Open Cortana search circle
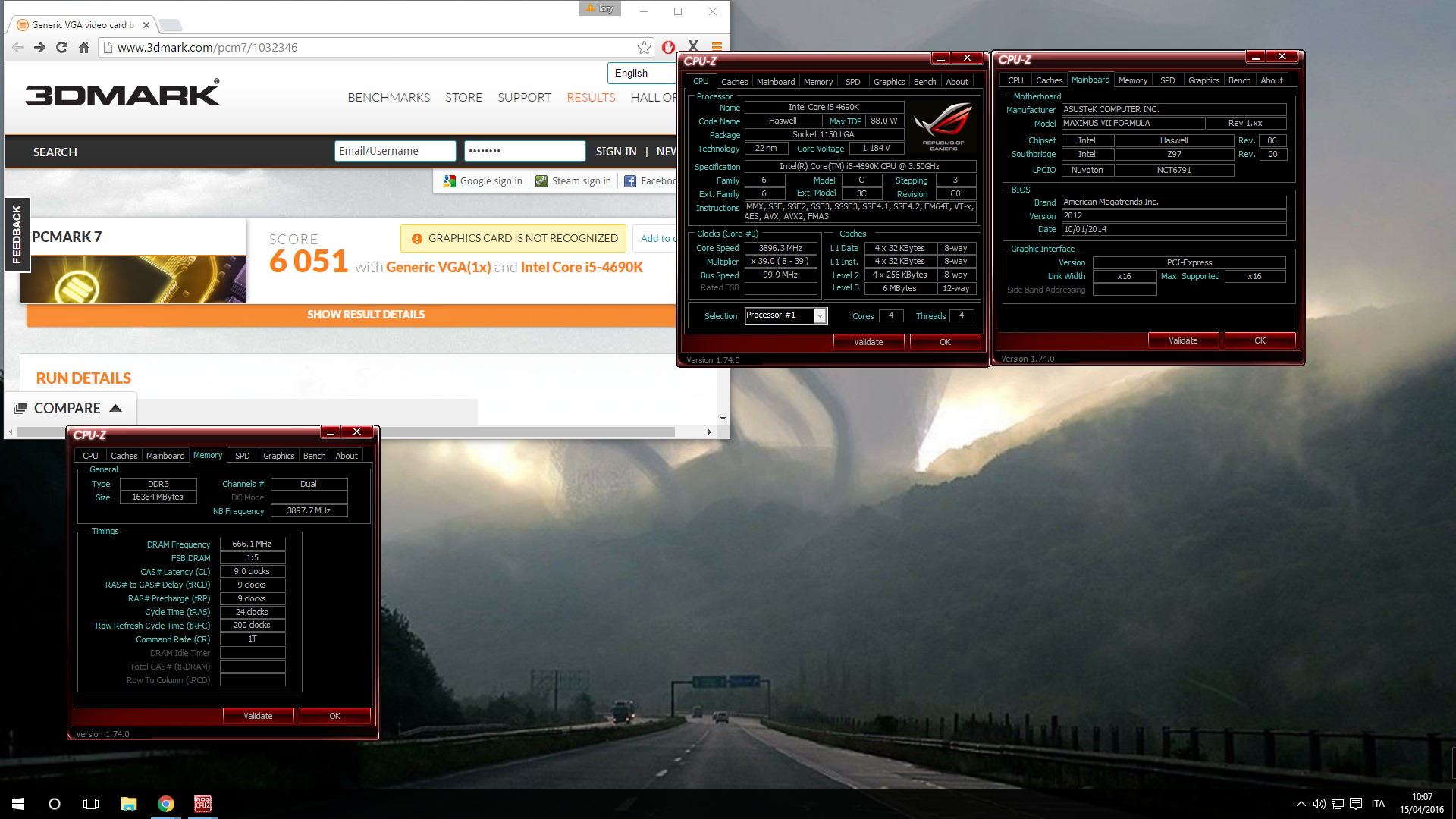The image size is (1456, 819). tap(55, 804)
